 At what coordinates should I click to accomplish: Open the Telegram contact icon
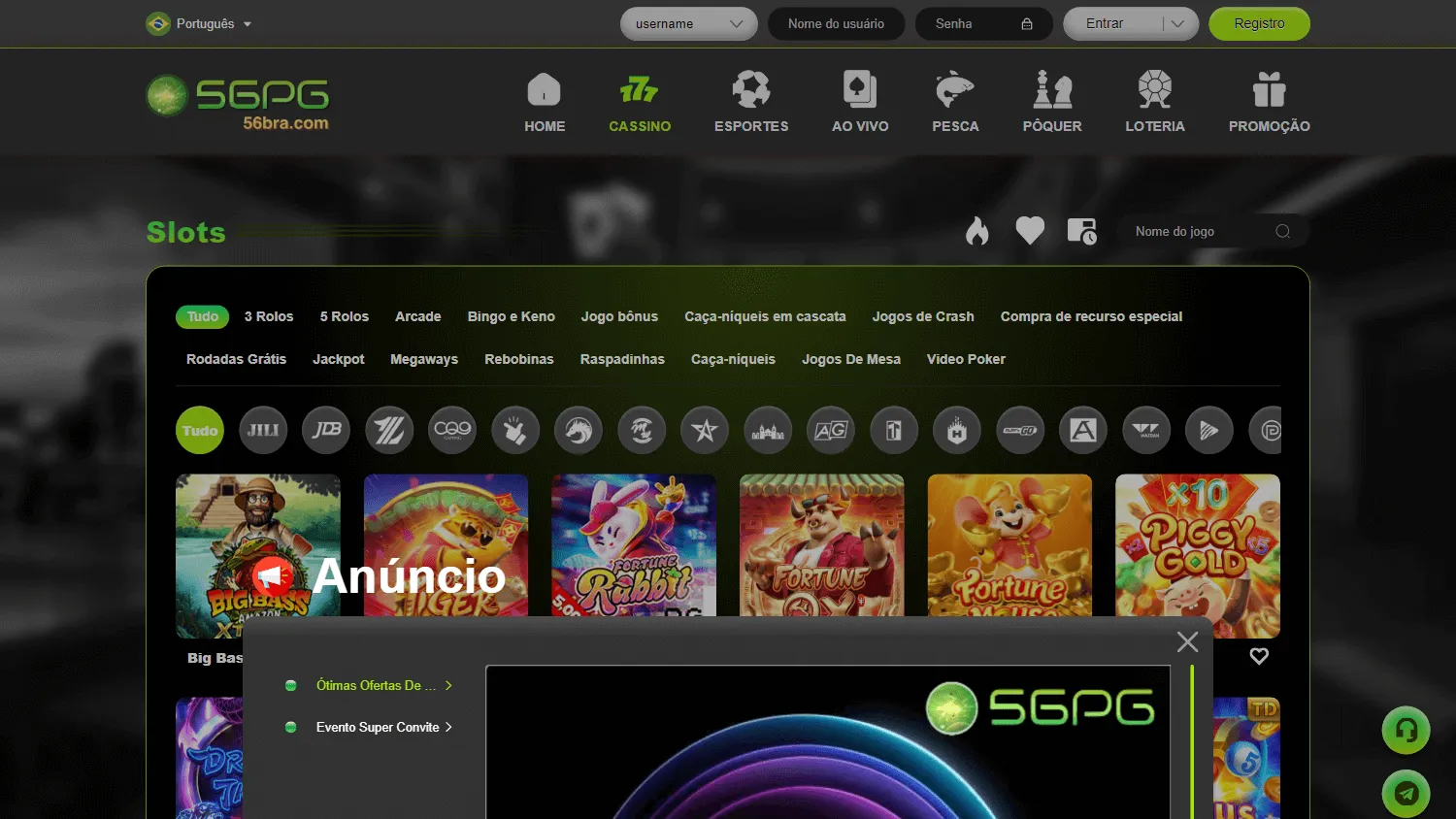click(x=1406, y=793)
